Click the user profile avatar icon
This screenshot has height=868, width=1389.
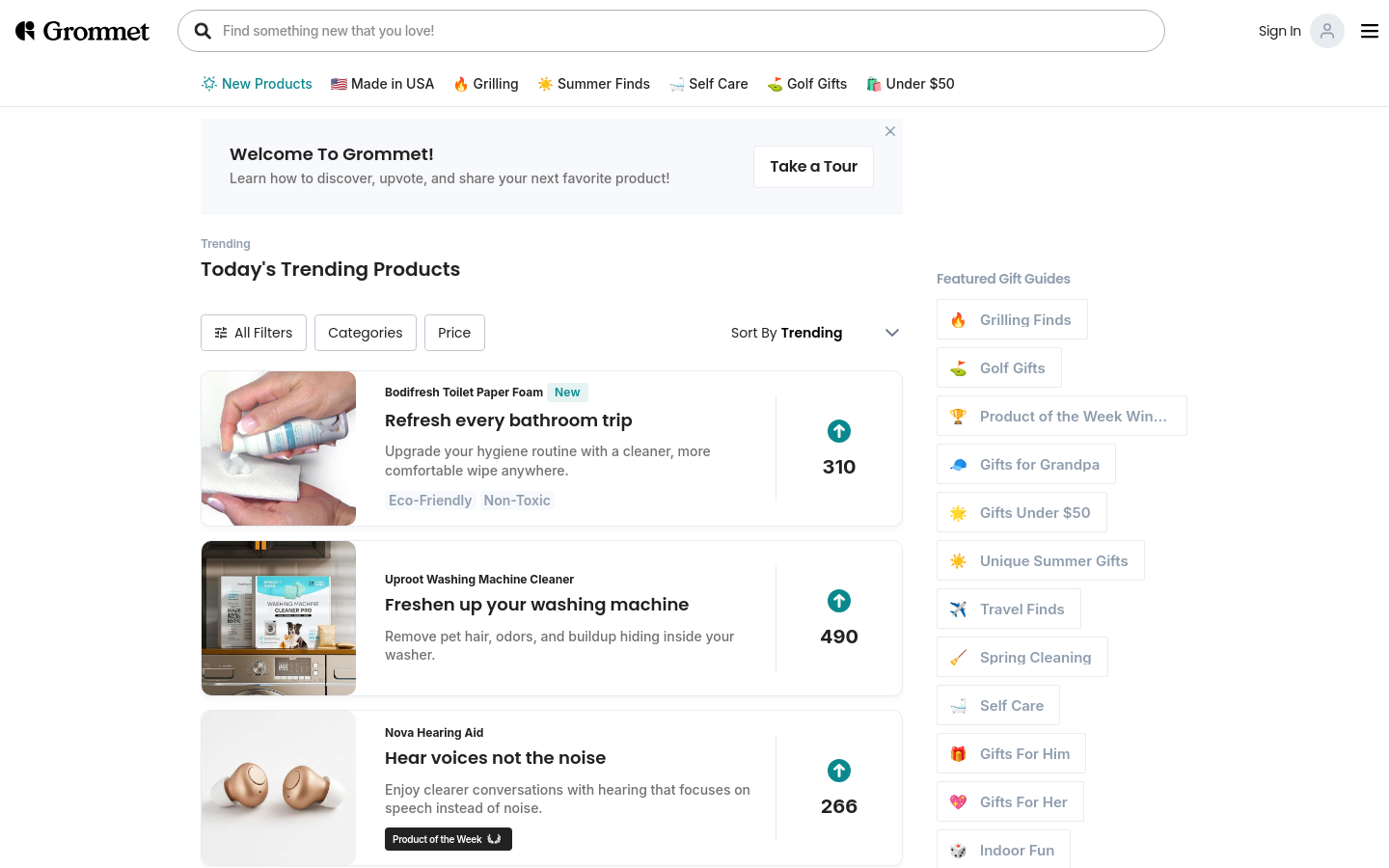[1327, 31]
